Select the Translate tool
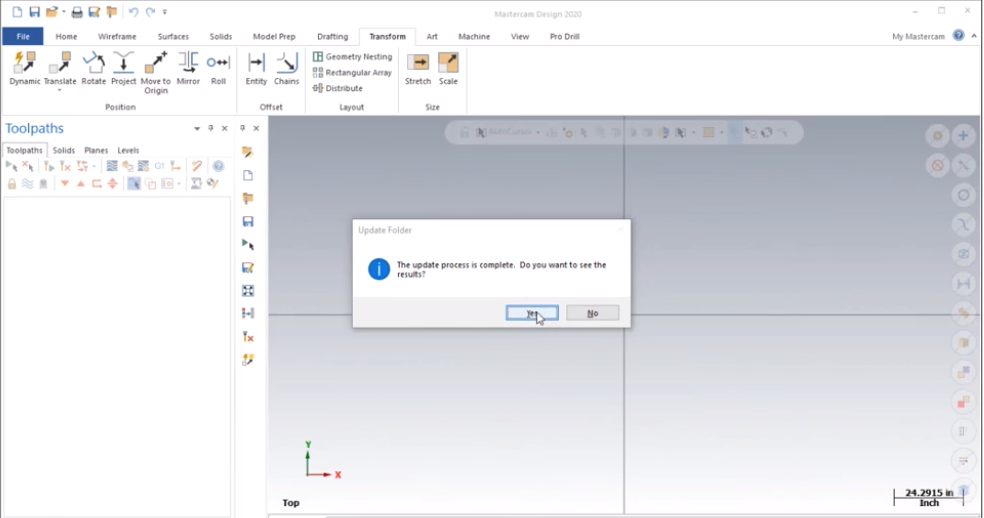The width and height of the screenshot is (984, 518). tap(60, 68)
